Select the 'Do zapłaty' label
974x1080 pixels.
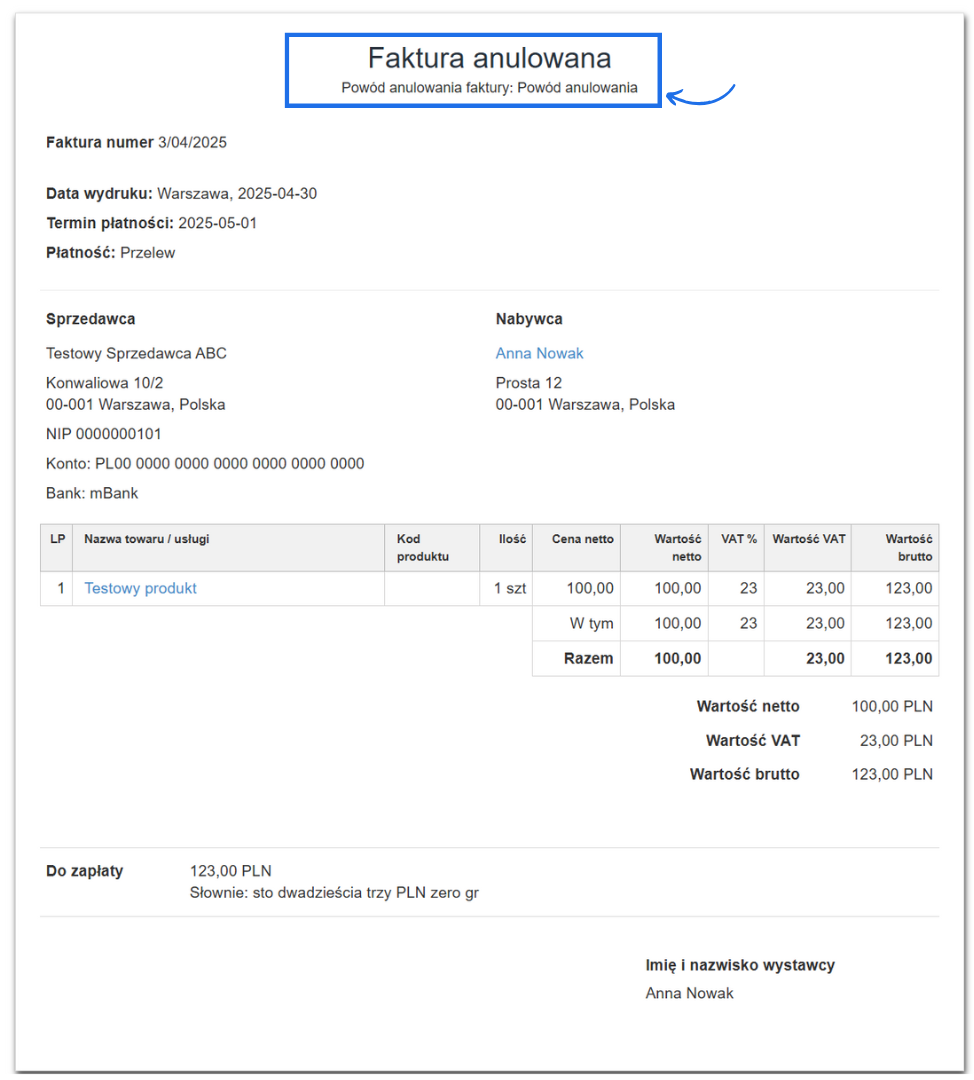85,871
